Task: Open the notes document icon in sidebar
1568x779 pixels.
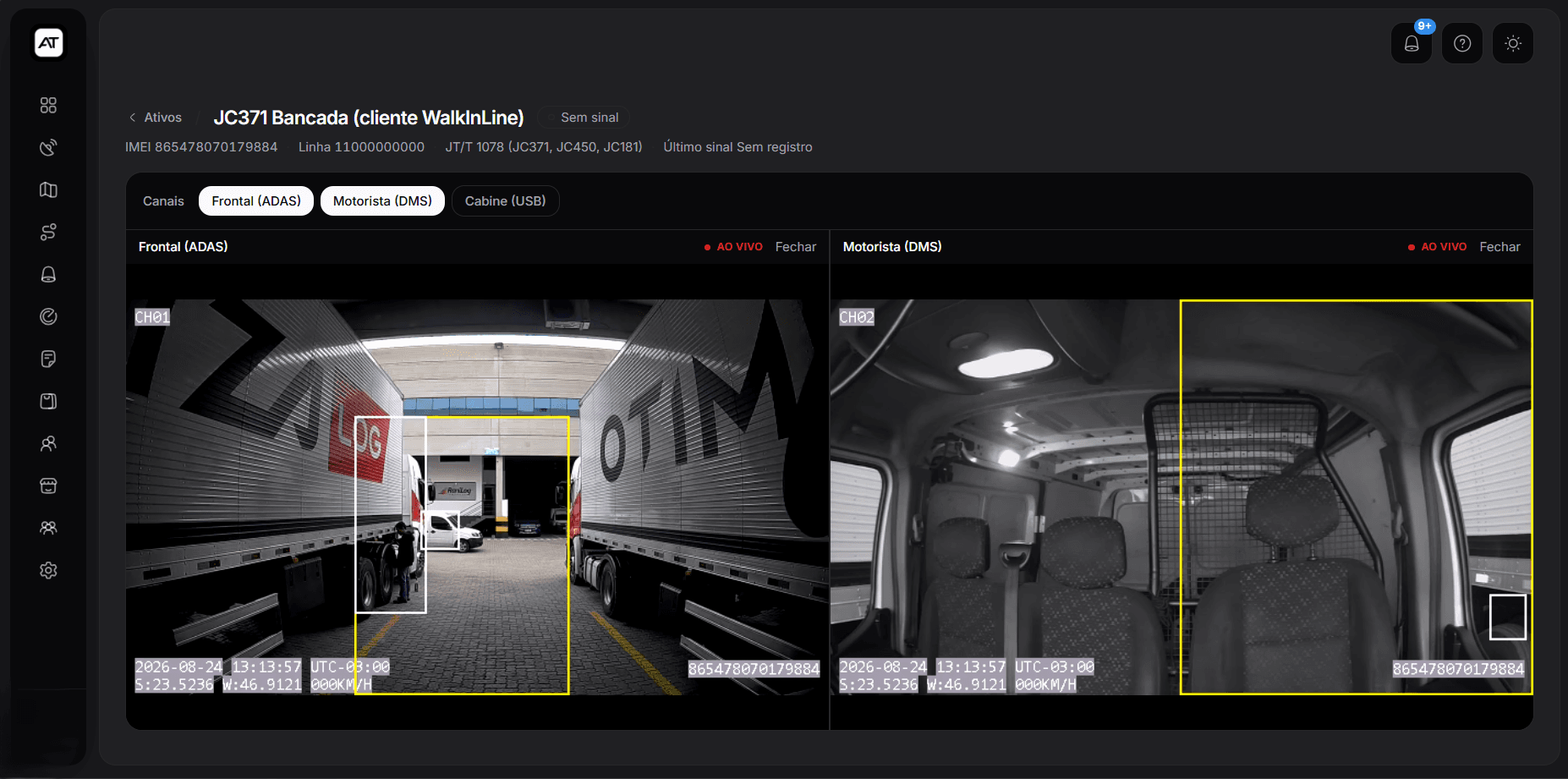Action: [48, 359]
